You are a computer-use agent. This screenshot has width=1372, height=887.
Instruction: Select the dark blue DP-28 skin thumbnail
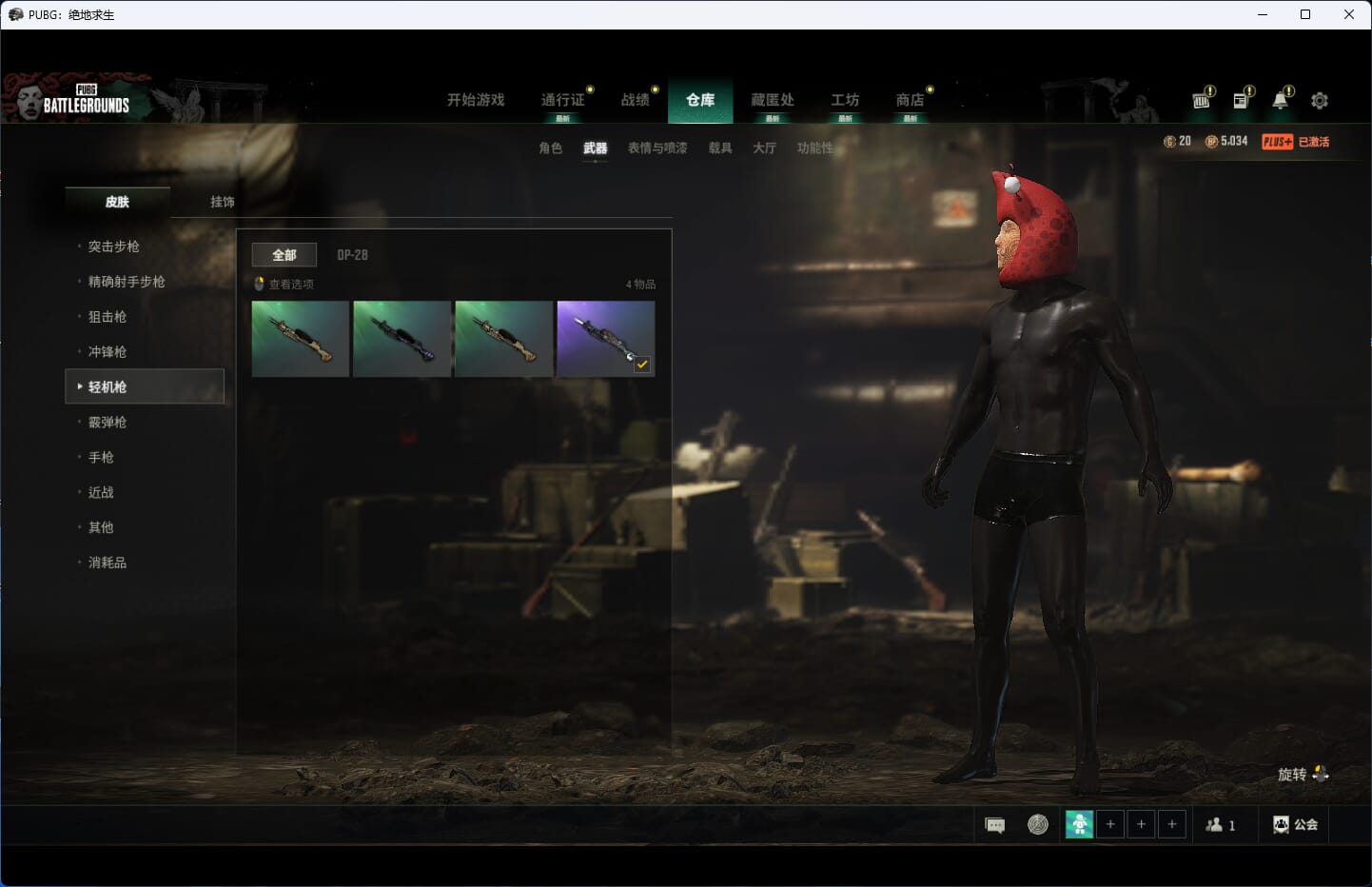(402, 339)
